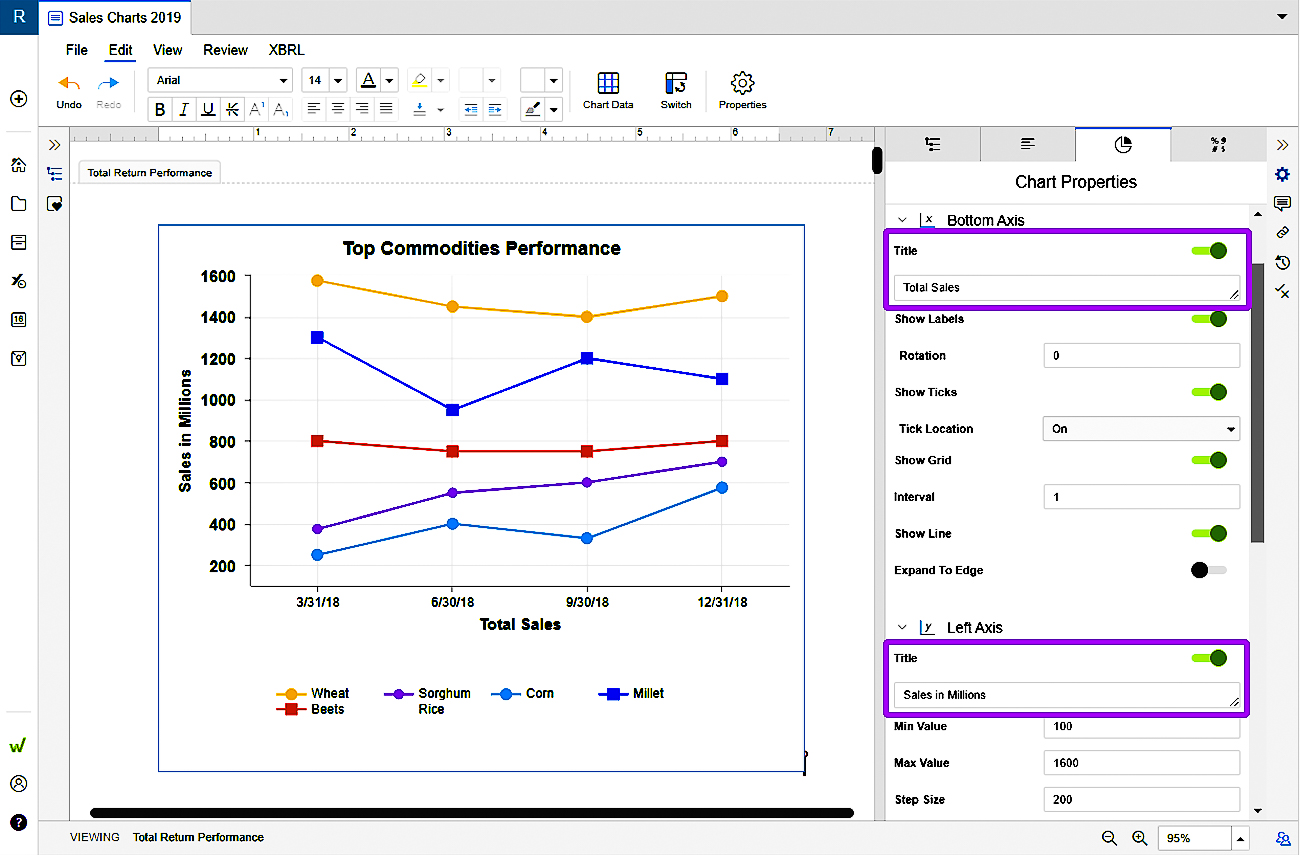Enable the Expand To Edge toggle
Viewport: 1300px width, 855px height.
click(1209, 570)
